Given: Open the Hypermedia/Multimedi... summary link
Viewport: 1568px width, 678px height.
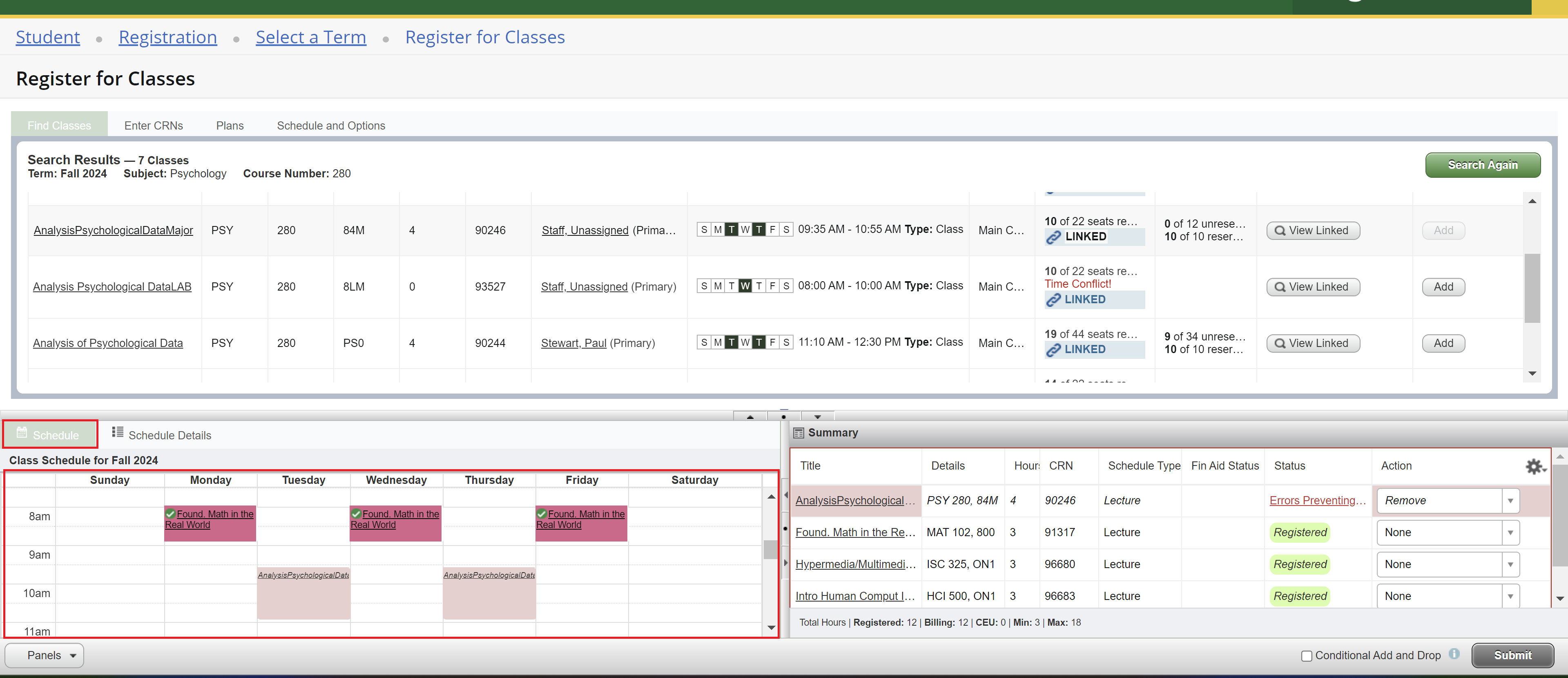Looking at the screenshot, I should pyautogui.click(x=855, y=565).
